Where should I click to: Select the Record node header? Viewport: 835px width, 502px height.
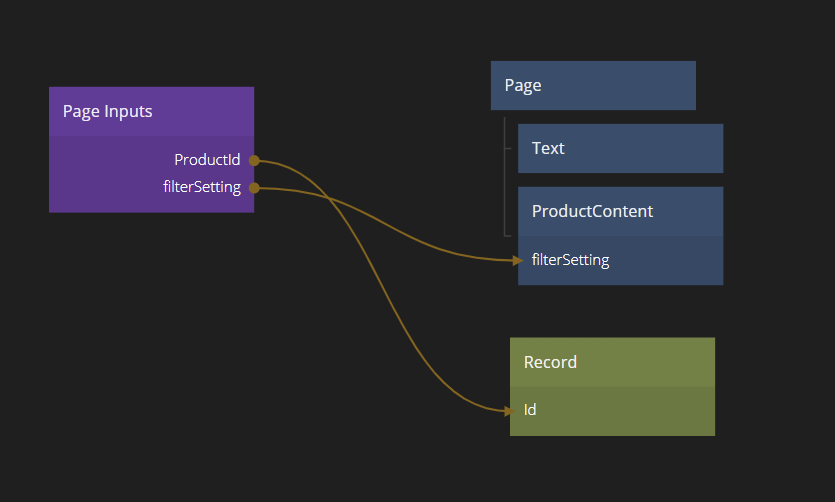pos(612,362)
